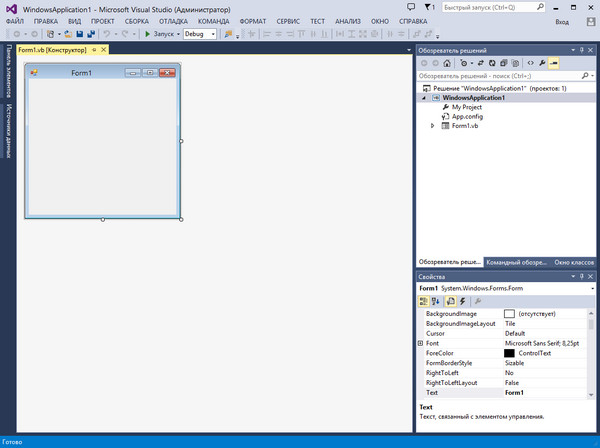Toggle Alphabetical sort in Properties panel
600x448 pixels.
point(435,301)
